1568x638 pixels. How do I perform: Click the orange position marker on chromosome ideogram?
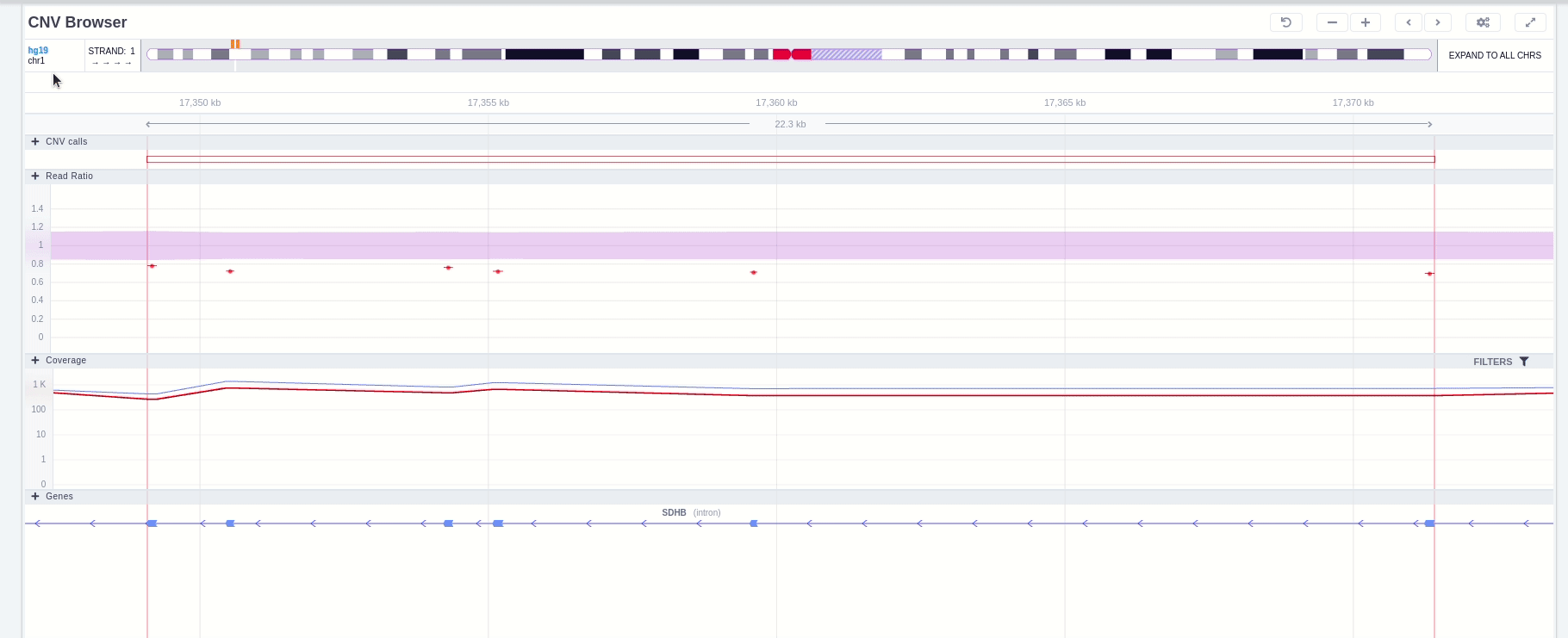pyautogui.click(x=235, y=44)
